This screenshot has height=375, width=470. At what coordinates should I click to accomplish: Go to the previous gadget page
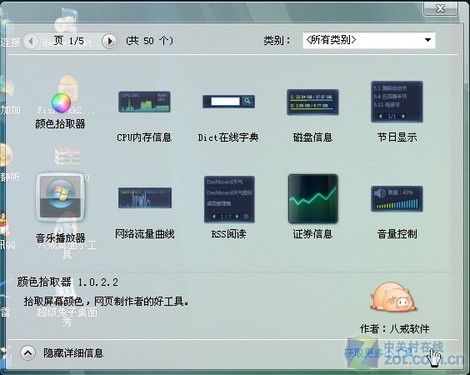tap(31, 41)
